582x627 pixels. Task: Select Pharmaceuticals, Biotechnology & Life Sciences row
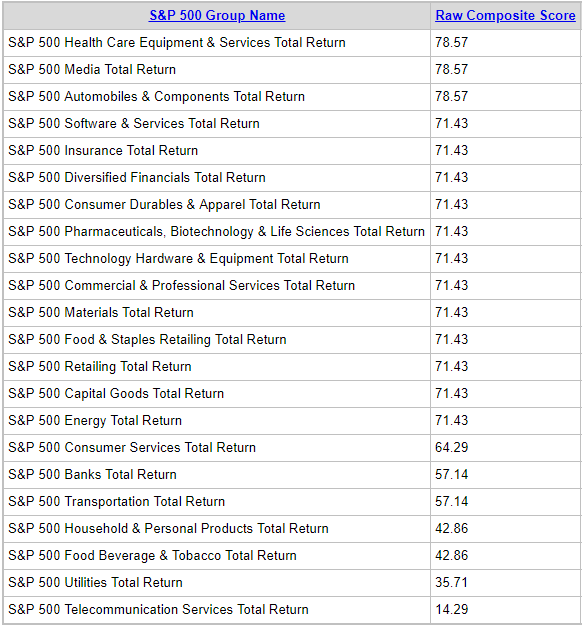292,232
